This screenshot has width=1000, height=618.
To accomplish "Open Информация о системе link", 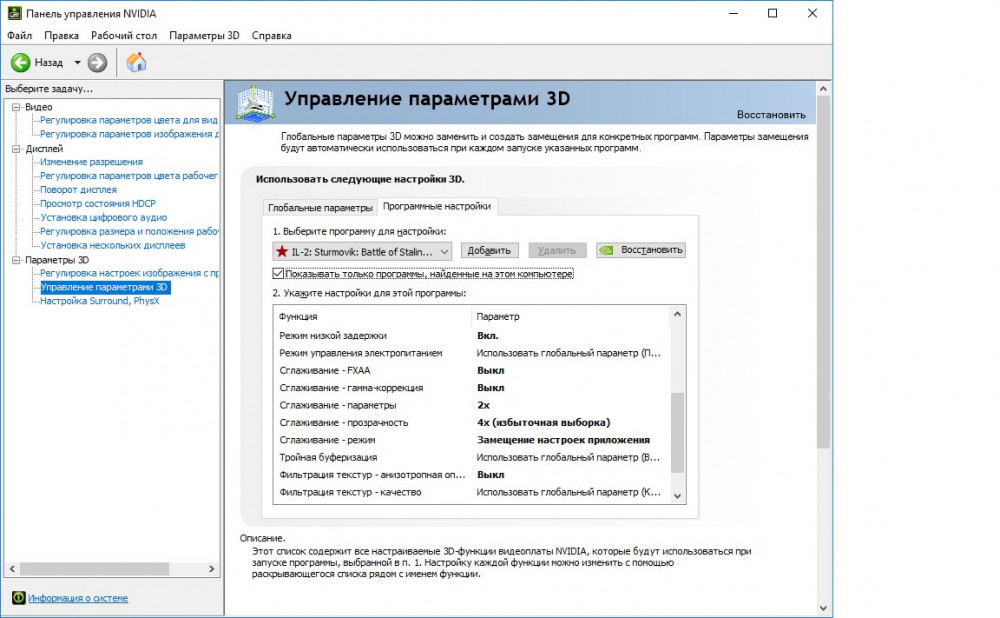I will click(78, 598).
